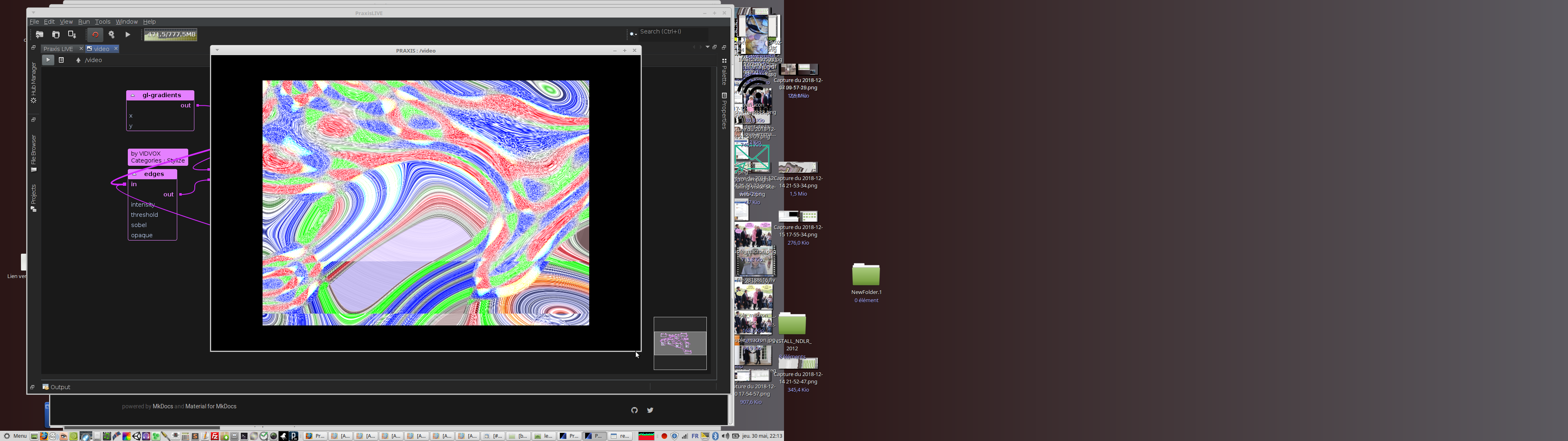Click the go-up-level arrow beside /video

(78, 60)
